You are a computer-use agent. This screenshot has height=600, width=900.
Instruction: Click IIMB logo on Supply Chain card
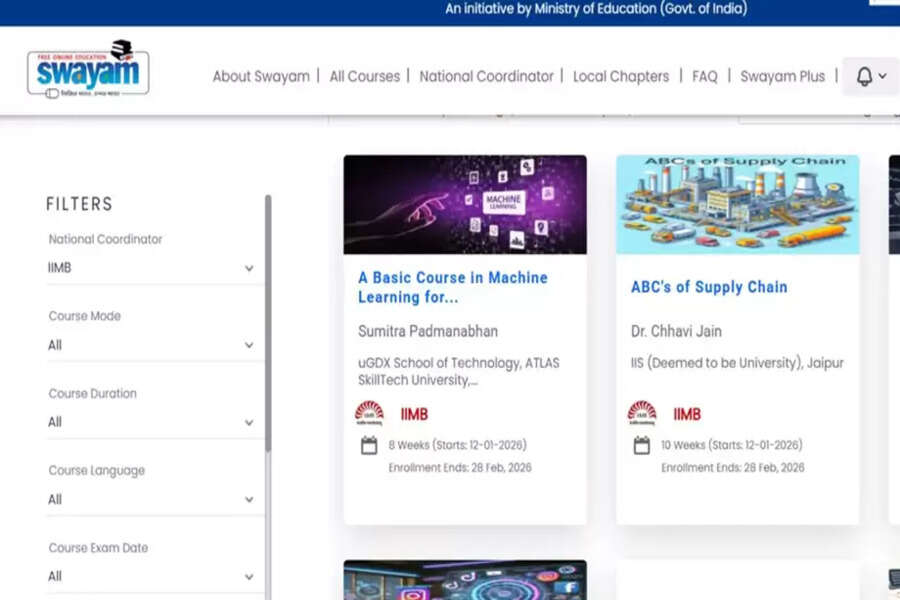(642, 413)
